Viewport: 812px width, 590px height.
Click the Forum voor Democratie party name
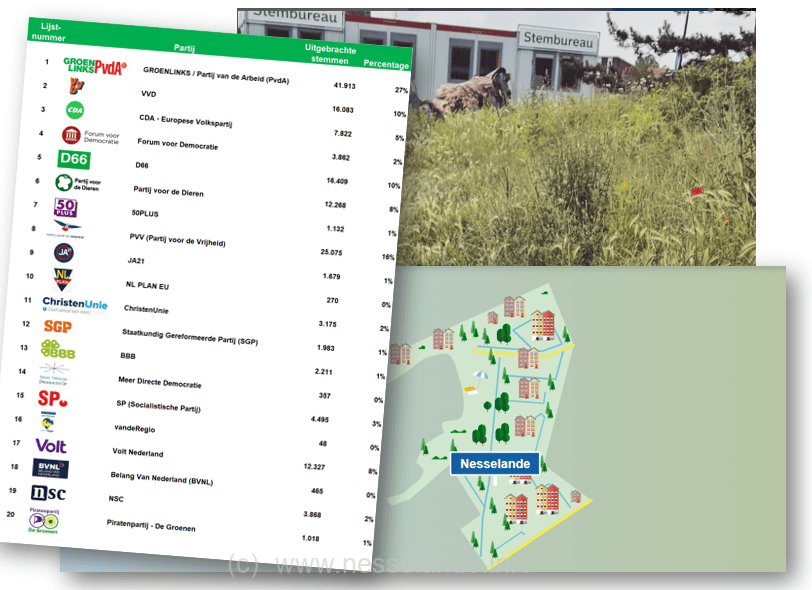[178, 144]
